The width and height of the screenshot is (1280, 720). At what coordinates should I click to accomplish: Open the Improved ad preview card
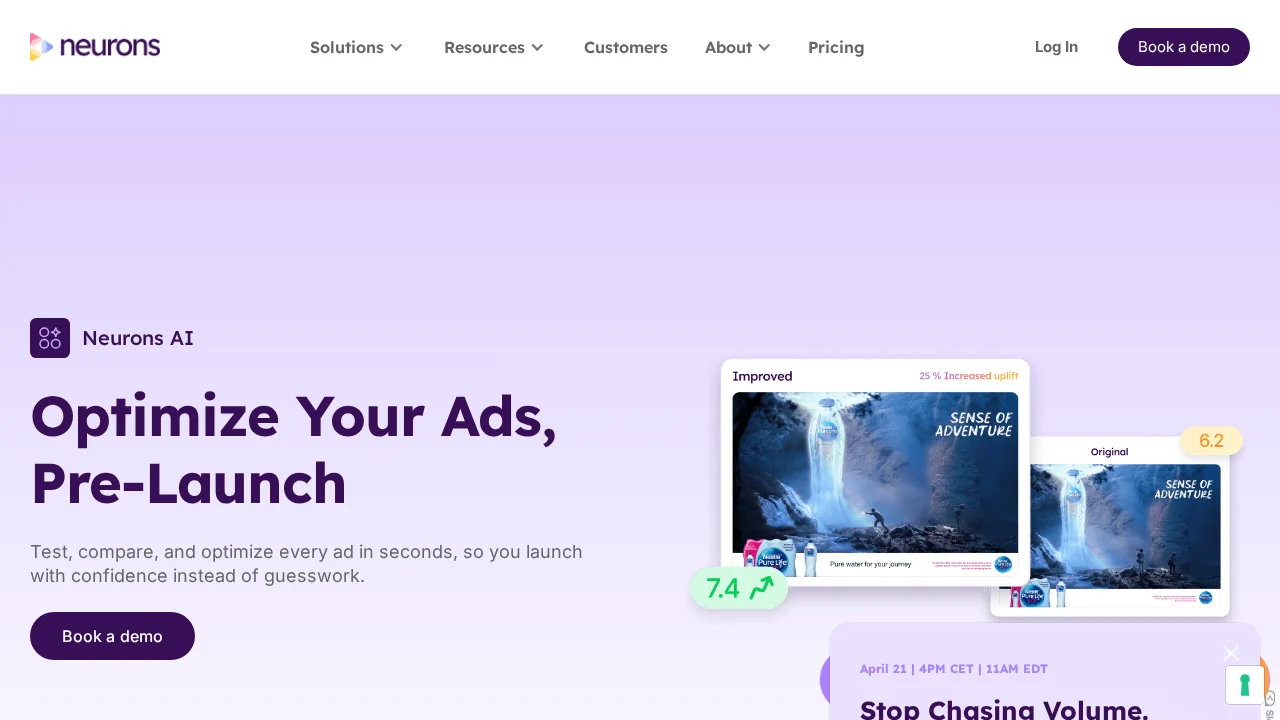click(875, 473)
